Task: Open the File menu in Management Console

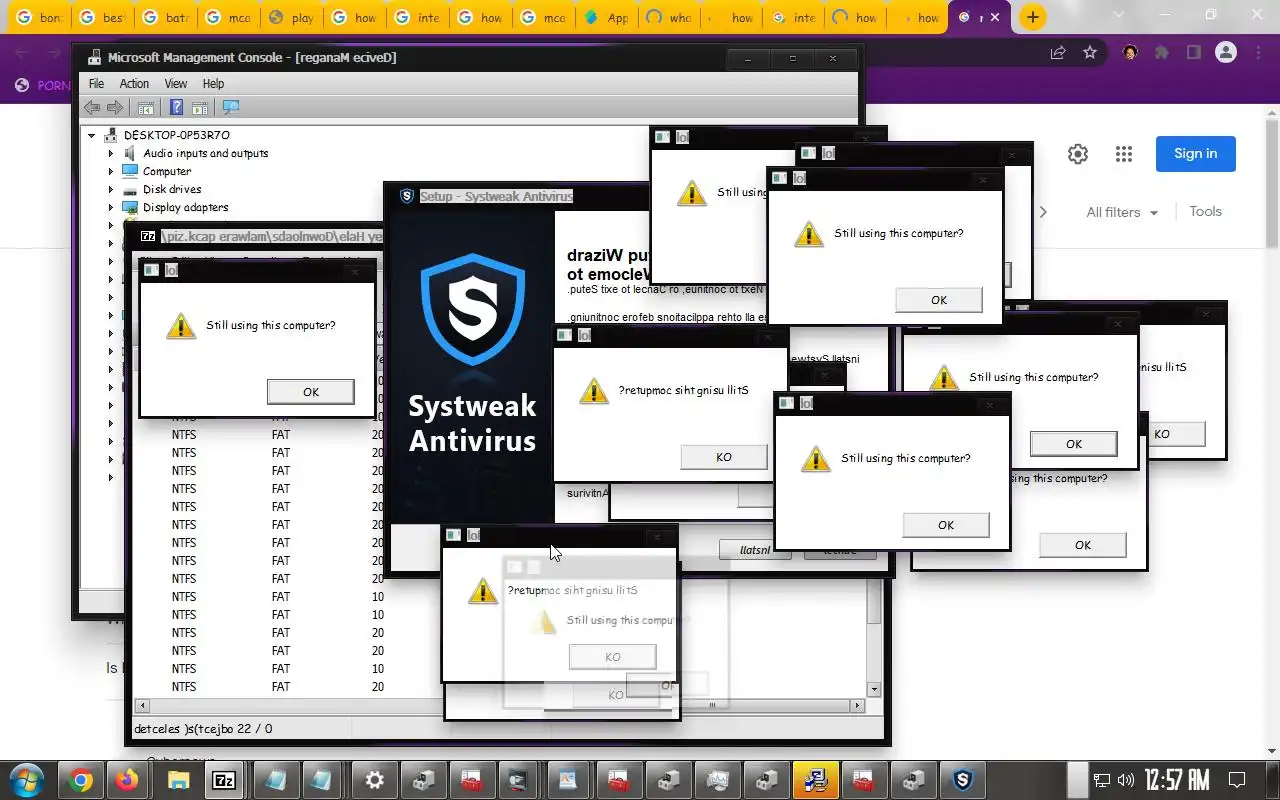Action: coord(96,84)
